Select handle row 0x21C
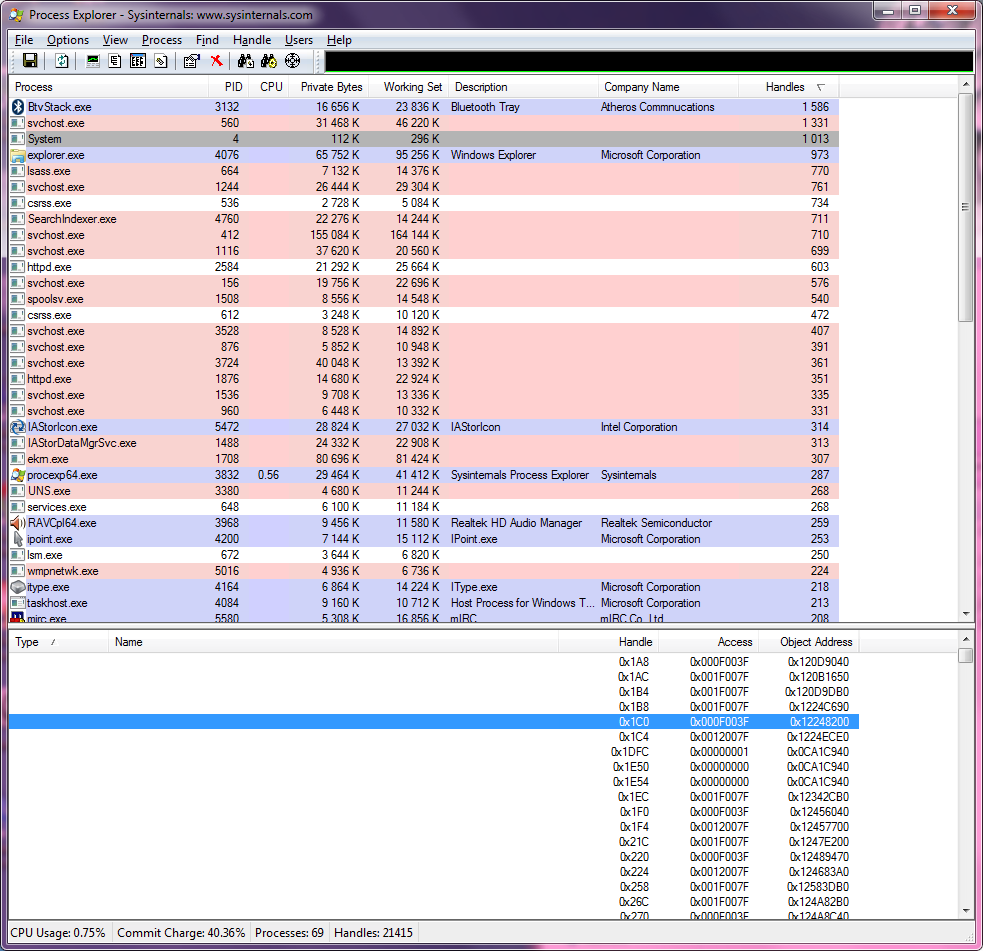Screen dimensions: 983x951 434,842
